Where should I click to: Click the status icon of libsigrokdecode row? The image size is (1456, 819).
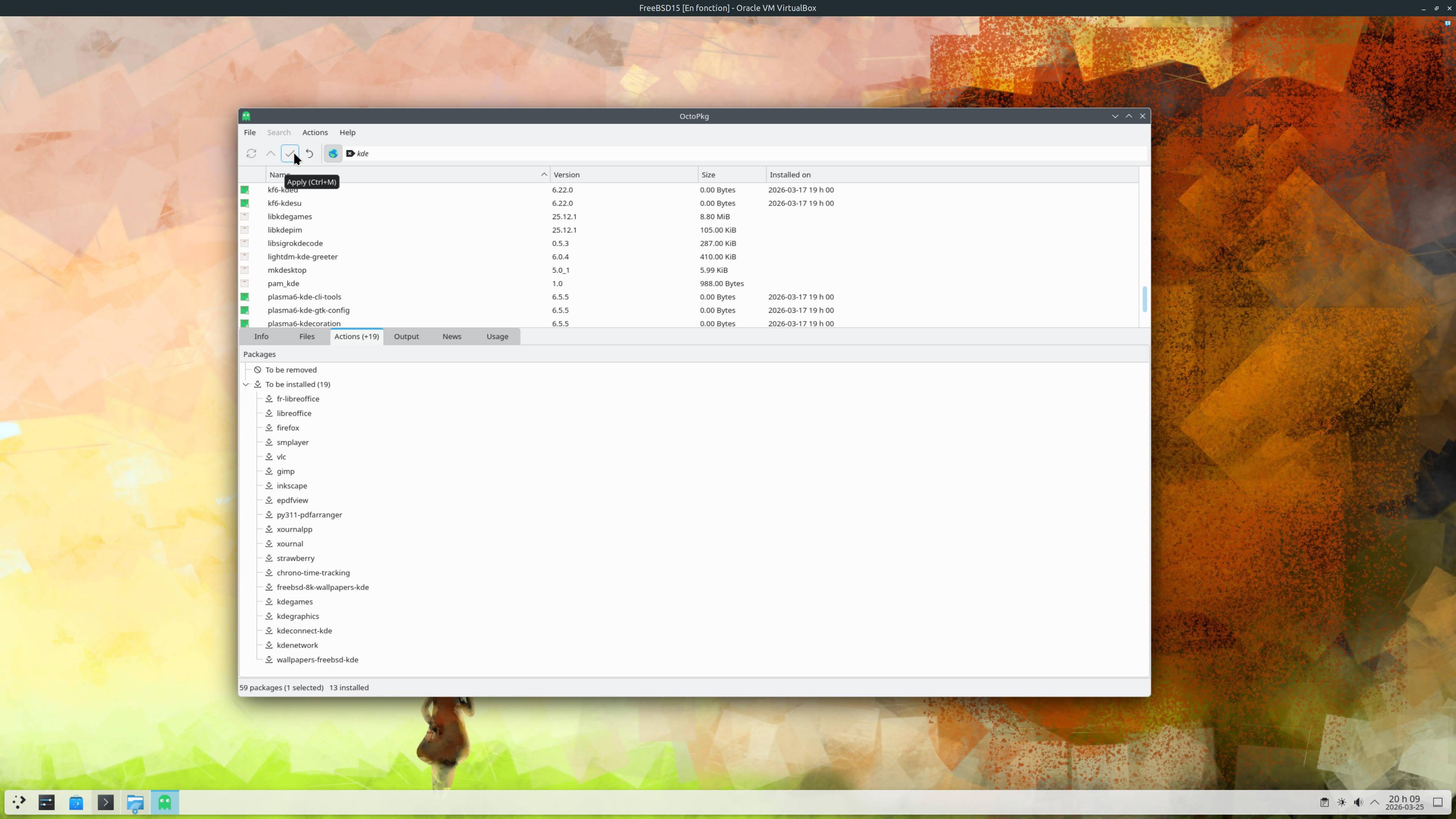tap(245, 243)
